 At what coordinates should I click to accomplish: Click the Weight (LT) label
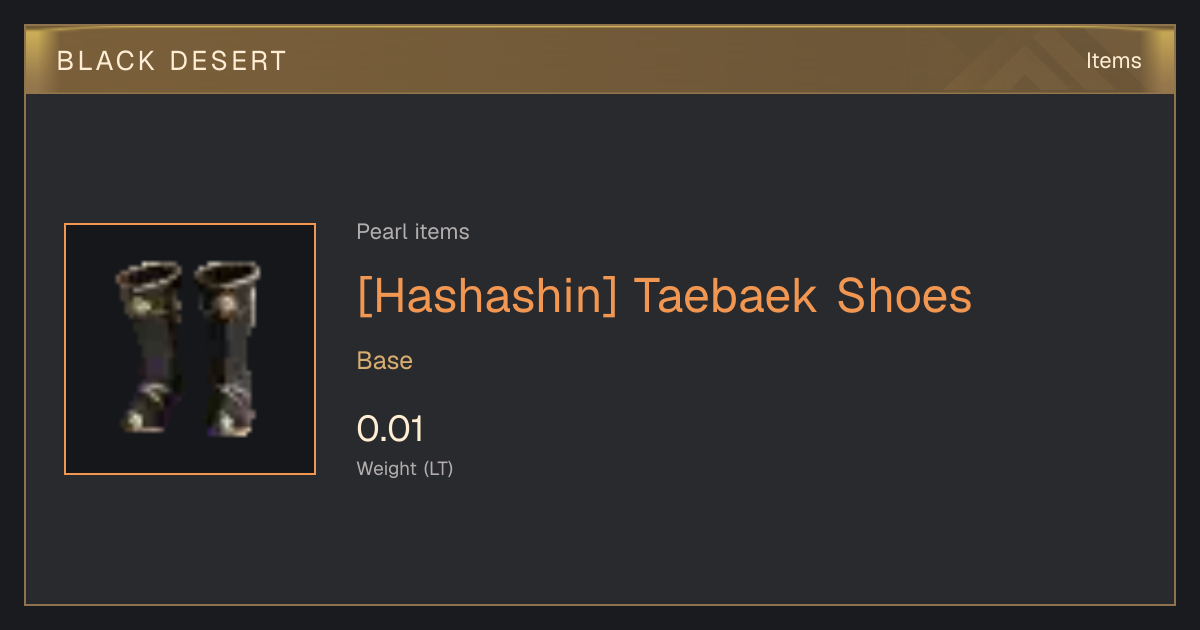click(x=405, y=469)
